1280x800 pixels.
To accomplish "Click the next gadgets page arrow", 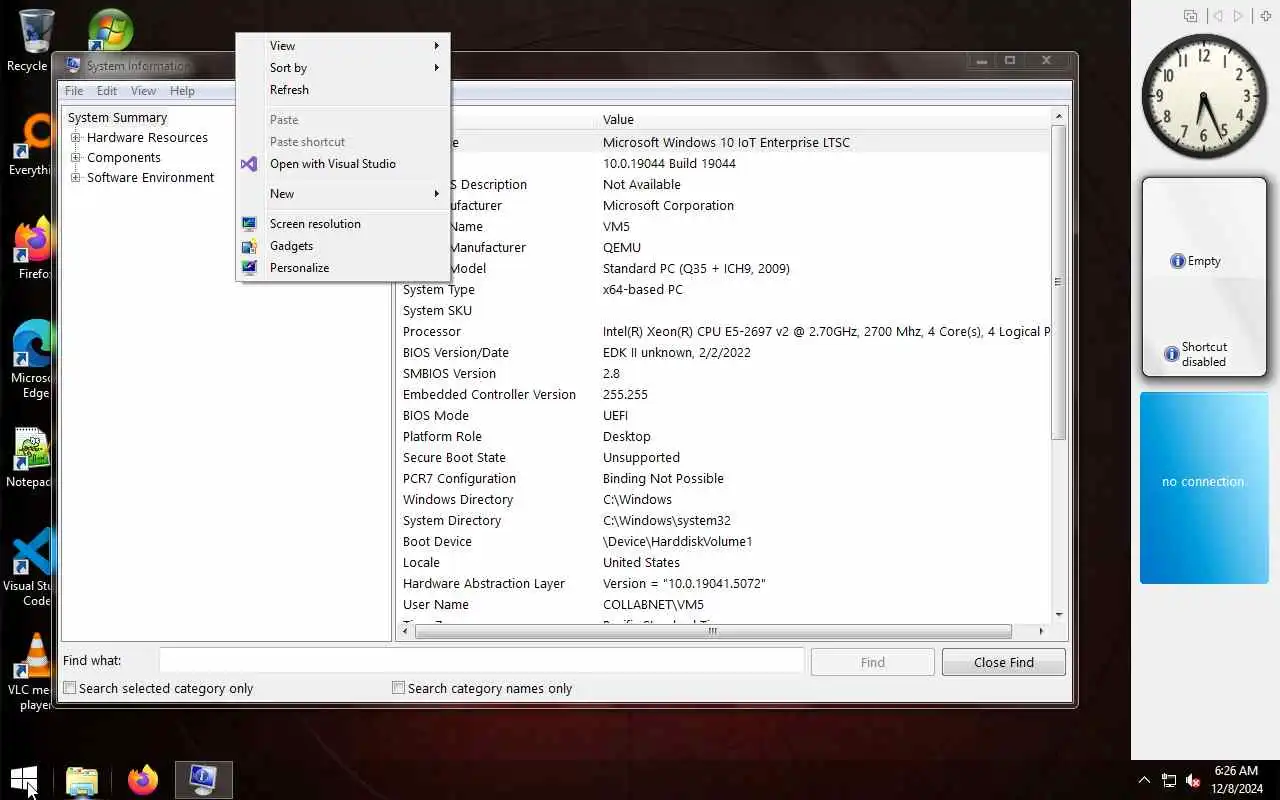I will pyautogui.click(x=1239, y=16).
